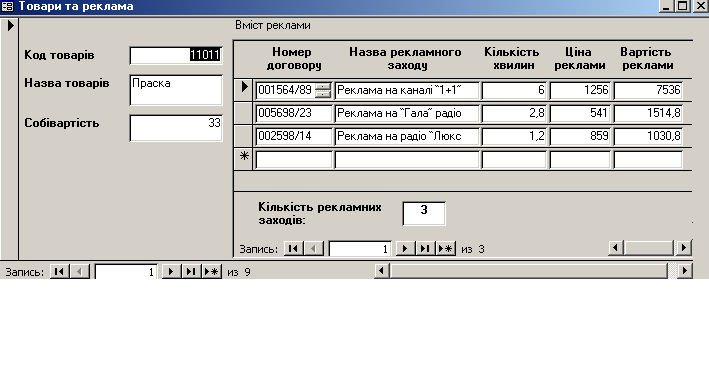Click the Вміст реклами subform label
Screen dimensions: 709x384
[x=273, y=25]
